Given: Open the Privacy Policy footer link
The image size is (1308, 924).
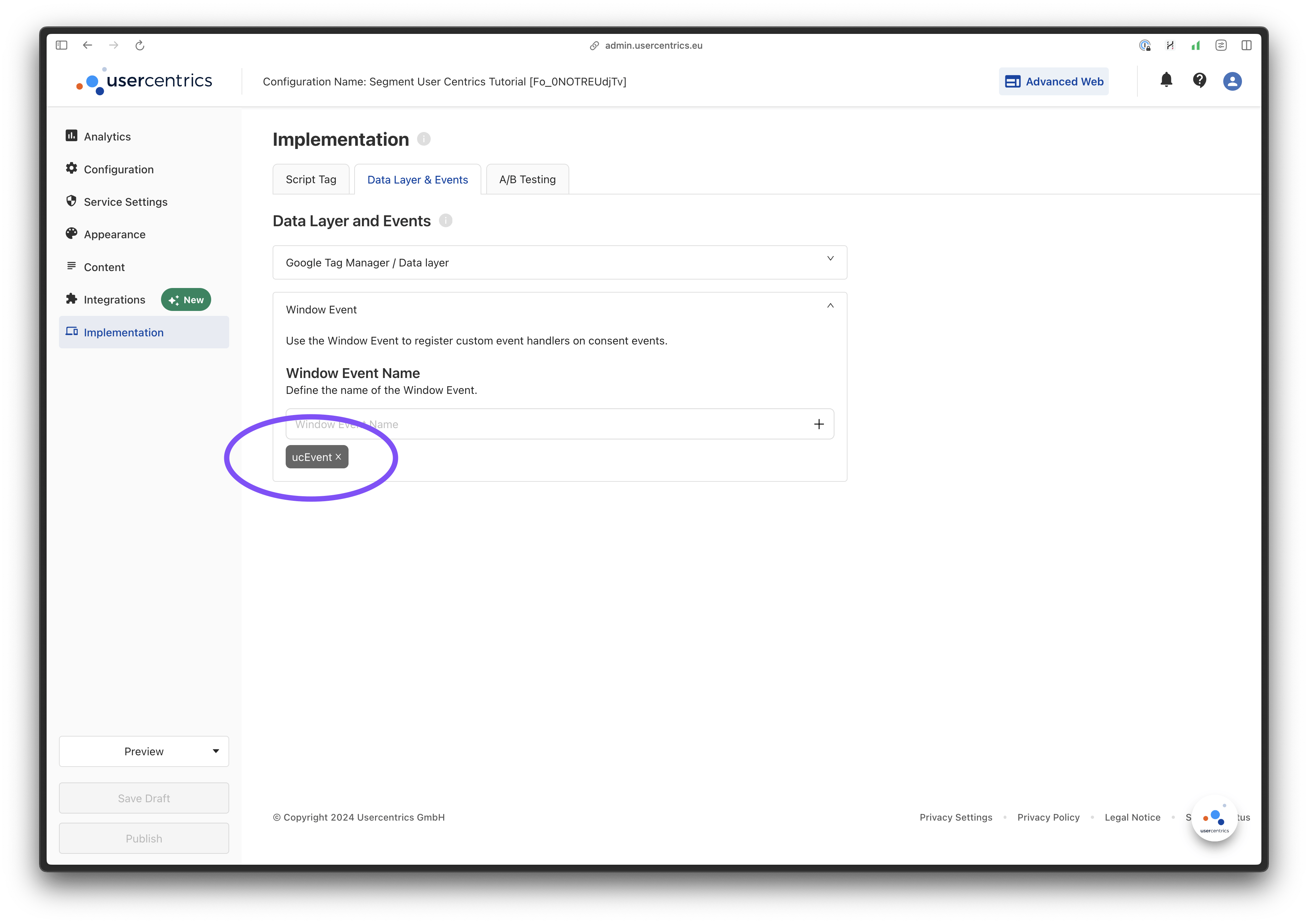Looking at the screenshot, I should 1048,817.
